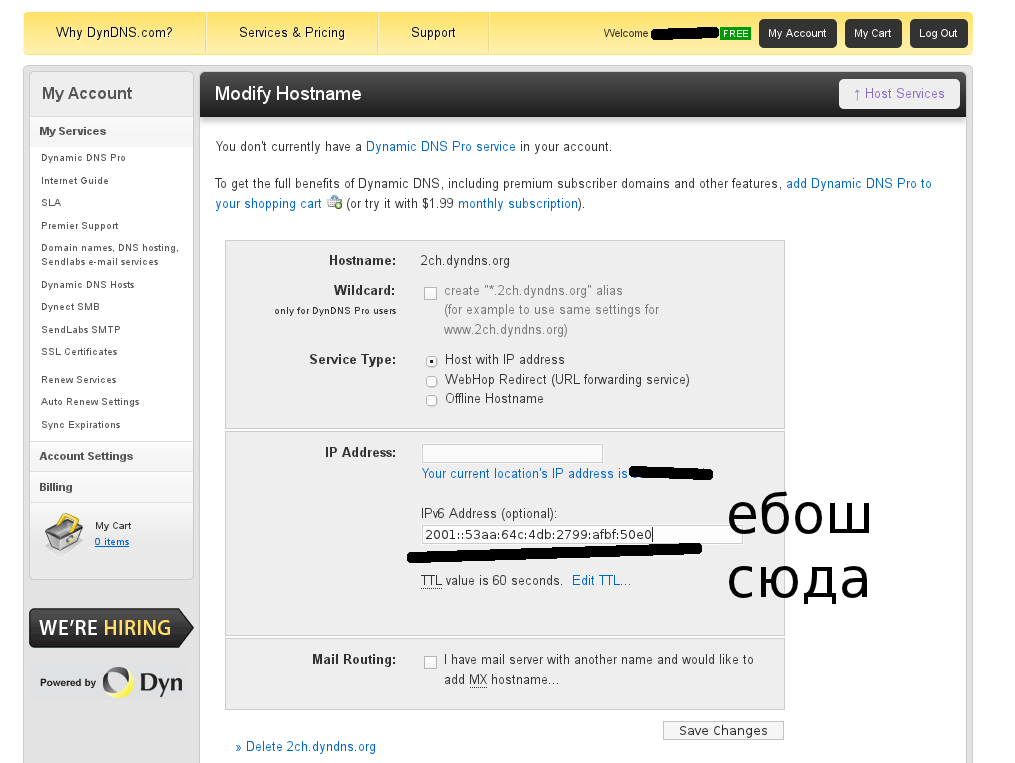The width and height of the screenshot is (1015, 763).
Task: Select the WebHop Redirect radio option
Action: tap(432, 381)
